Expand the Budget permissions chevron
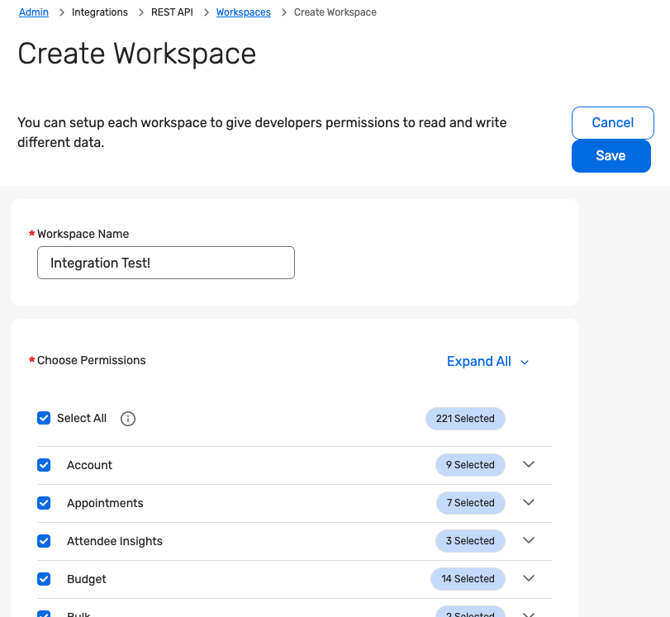The image size is (670, 617). (x=529, y=579)
